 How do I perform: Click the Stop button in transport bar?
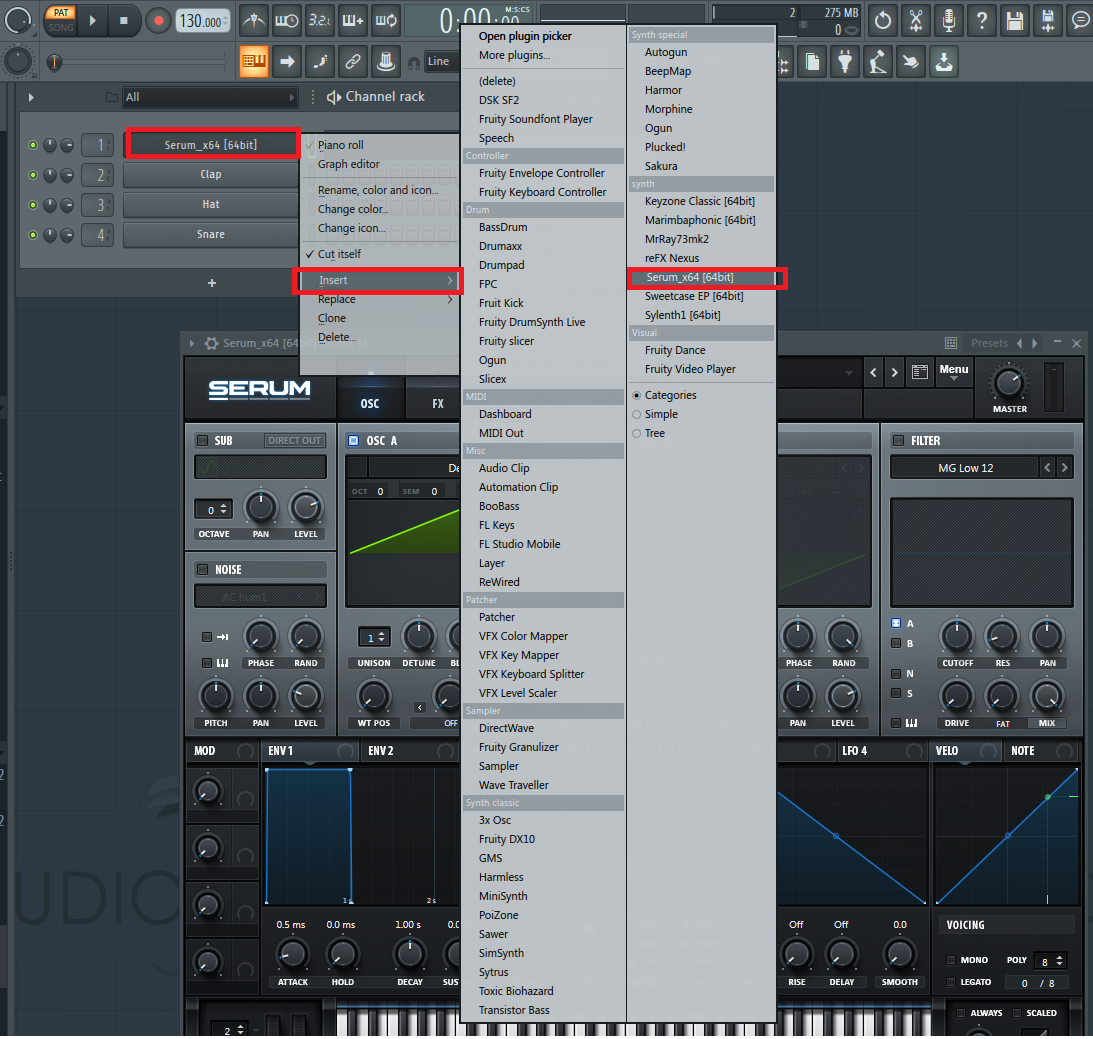click(123, 21)
